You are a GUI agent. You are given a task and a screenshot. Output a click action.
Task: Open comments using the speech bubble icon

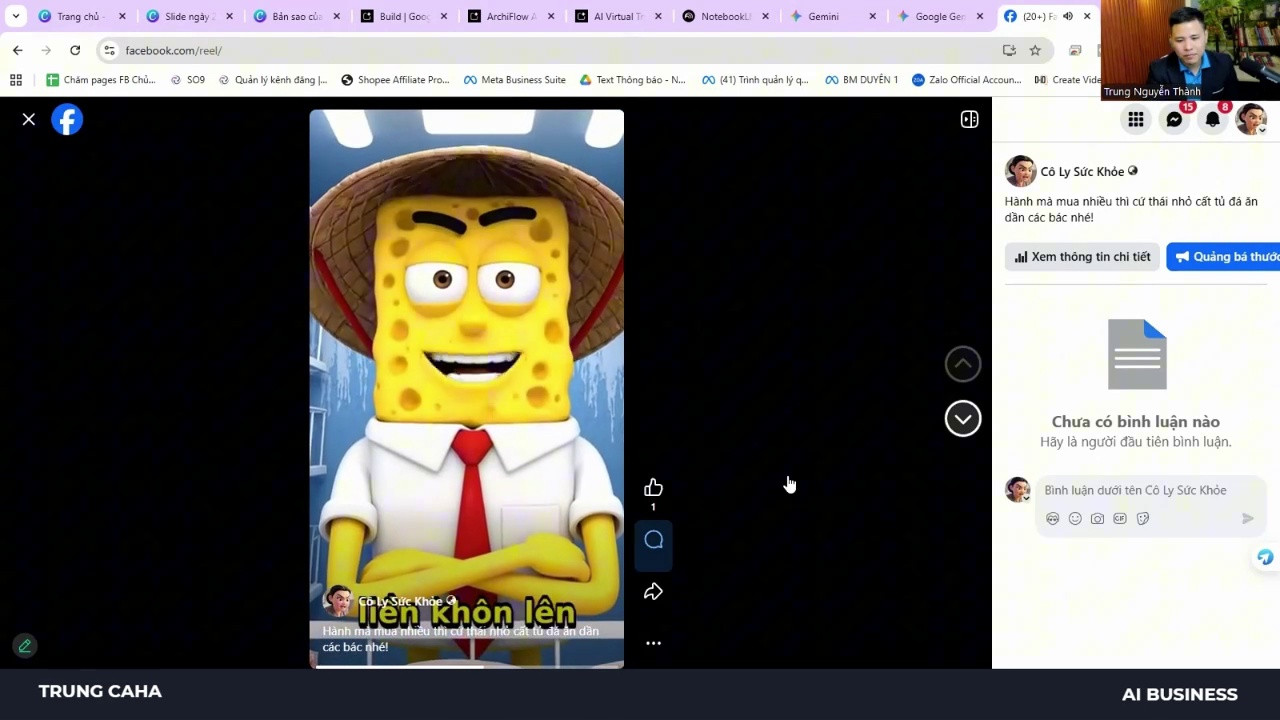(x=653, y=540)
